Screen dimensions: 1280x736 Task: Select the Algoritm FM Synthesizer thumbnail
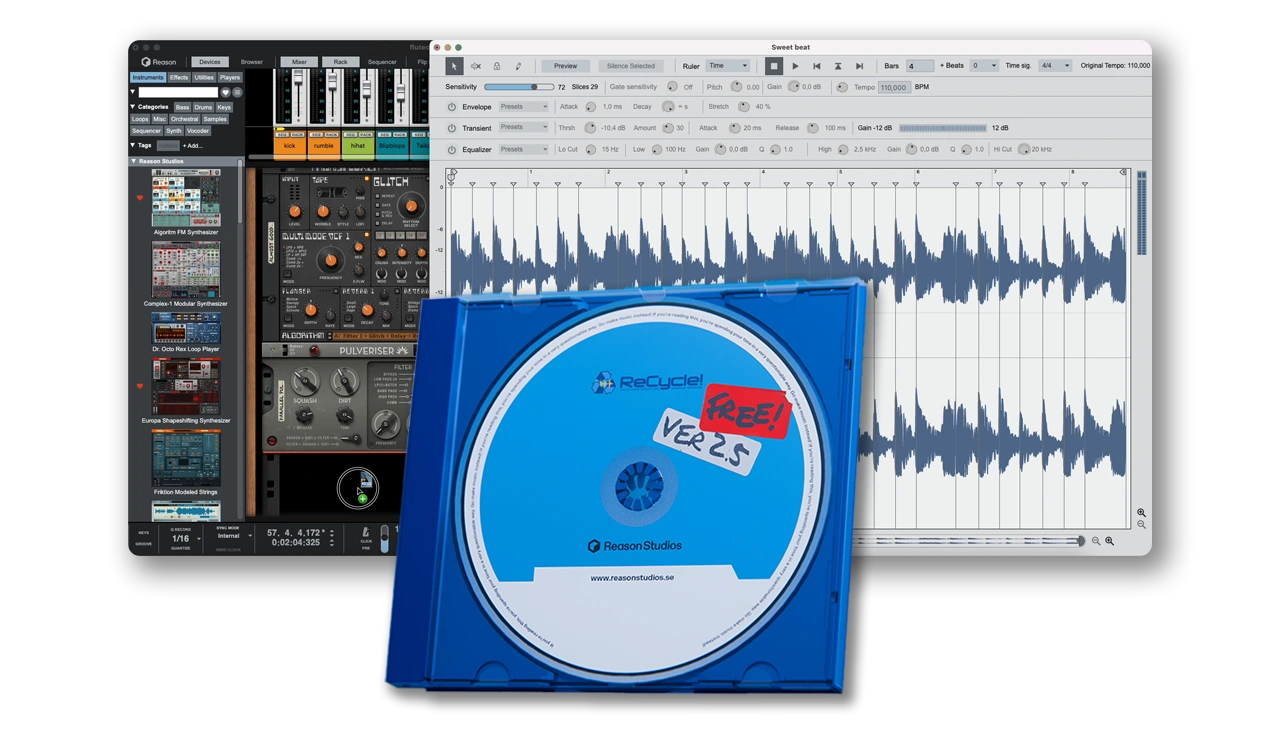(x=186, y=197)
